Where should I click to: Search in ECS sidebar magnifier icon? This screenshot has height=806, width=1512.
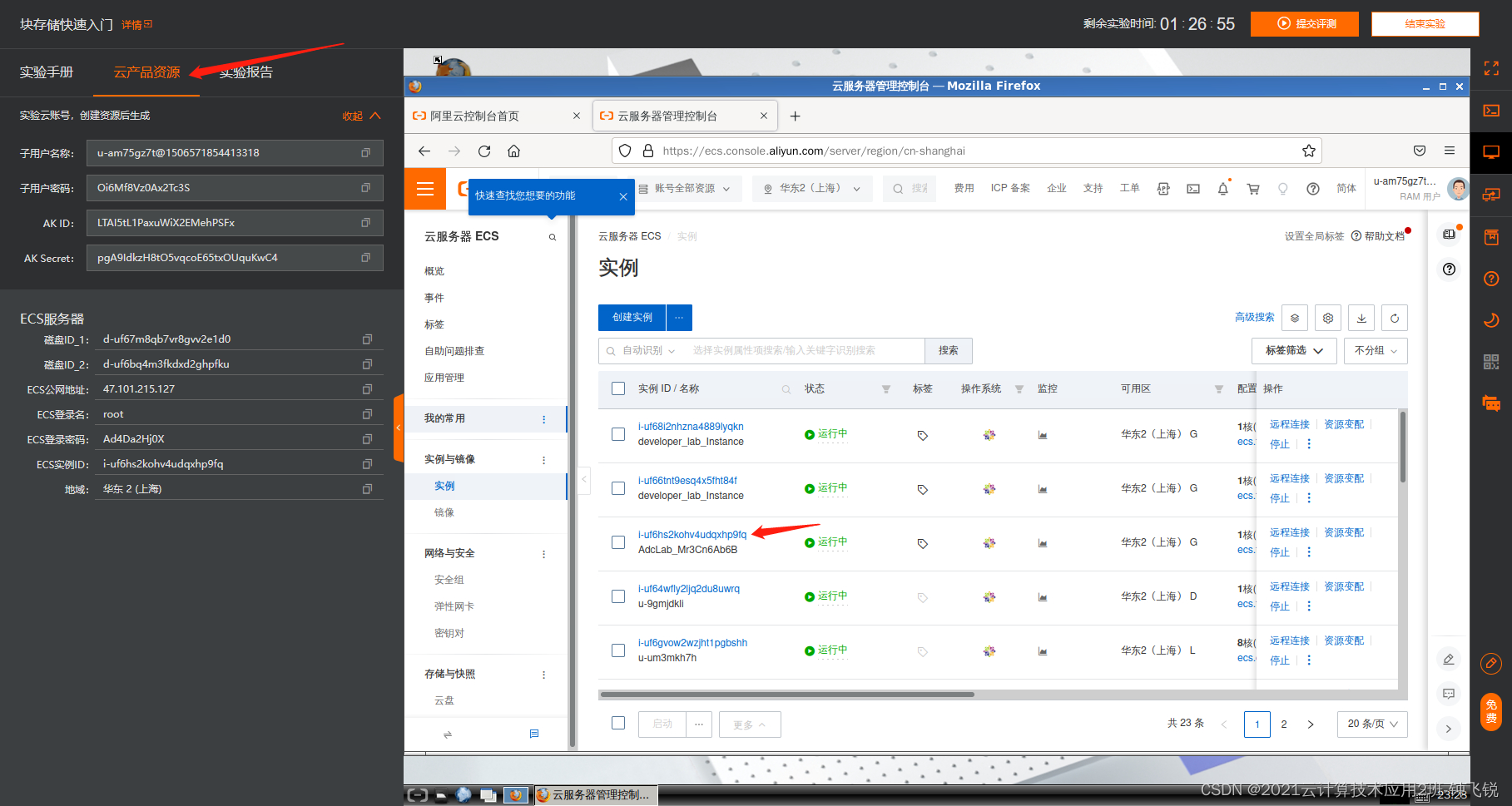[553, 238]
